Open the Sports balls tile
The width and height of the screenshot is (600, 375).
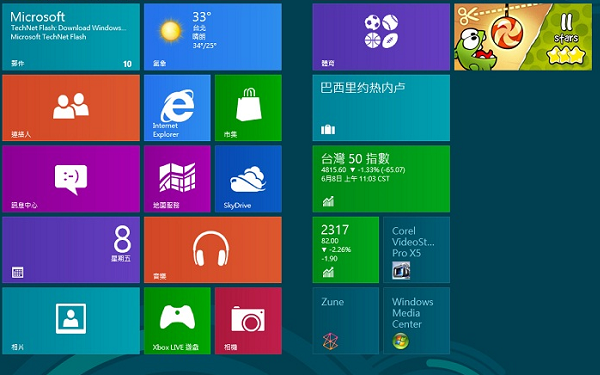(381, 37)
